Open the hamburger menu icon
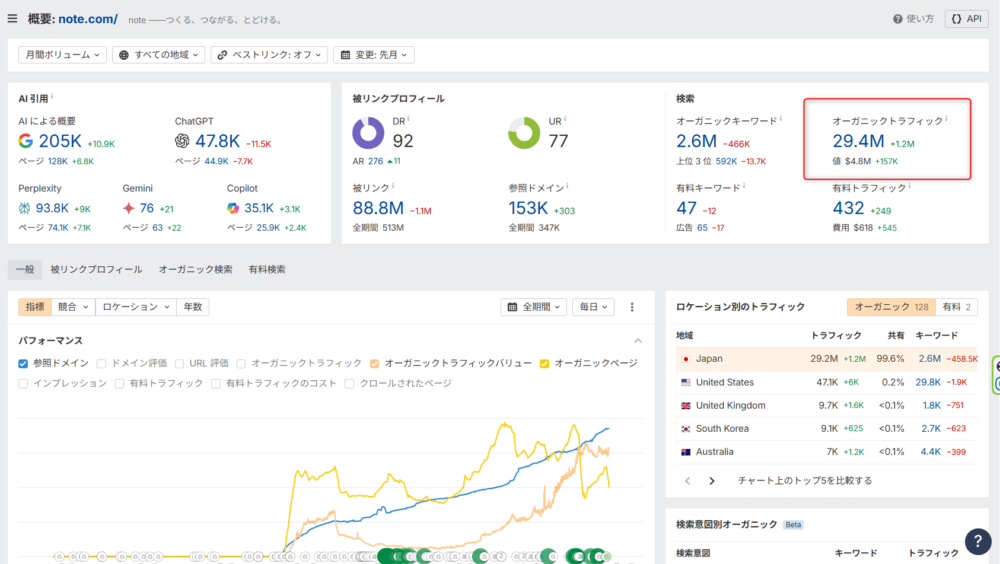The image size is (1000, 564). [12, 19]
